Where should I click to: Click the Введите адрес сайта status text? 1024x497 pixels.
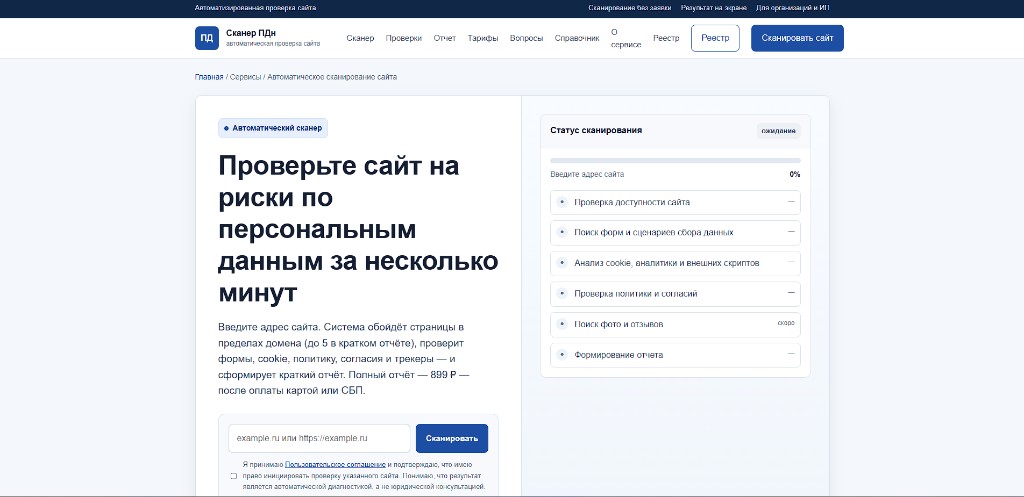point(587,174)
